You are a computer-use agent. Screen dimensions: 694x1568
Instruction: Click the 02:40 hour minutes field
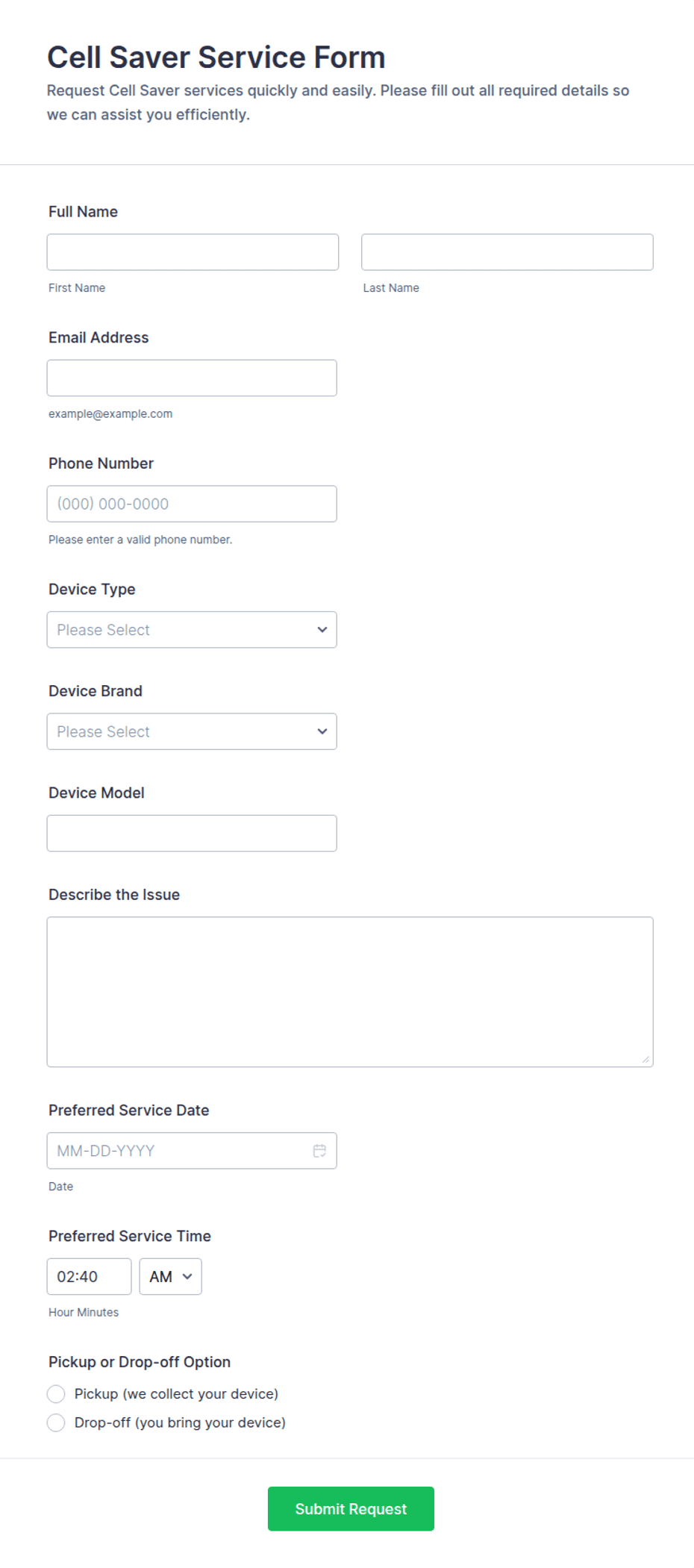[89, 1277]
